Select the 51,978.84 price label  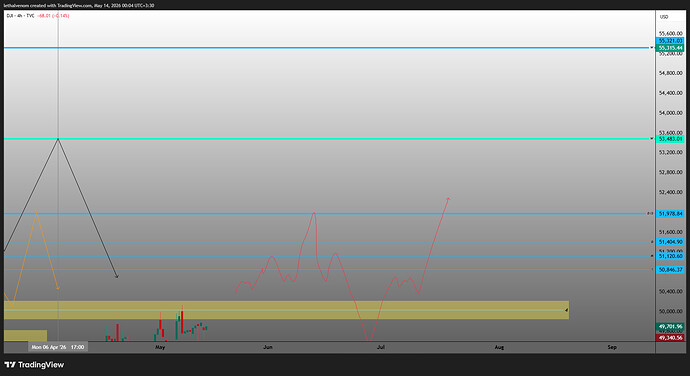[x=670, y=214]
